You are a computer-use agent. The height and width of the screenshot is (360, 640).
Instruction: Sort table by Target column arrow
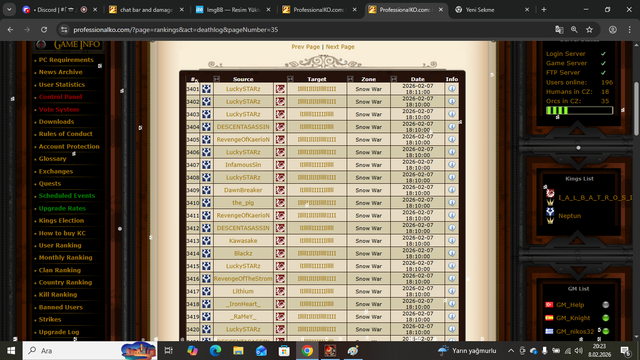[290, 79]
